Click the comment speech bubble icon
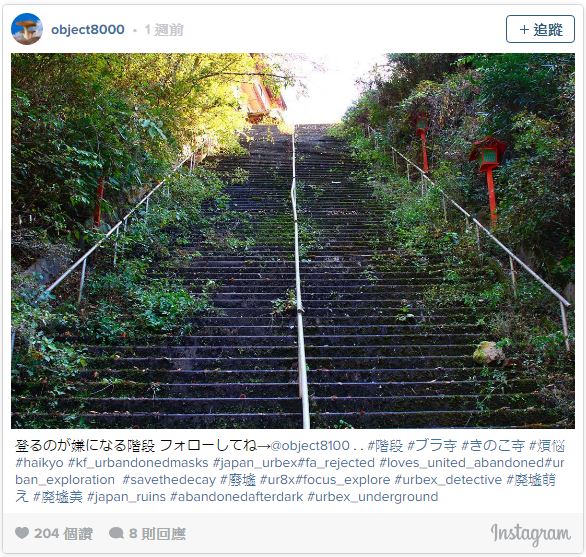Screen dimensions: 586x557 (116, 533)
